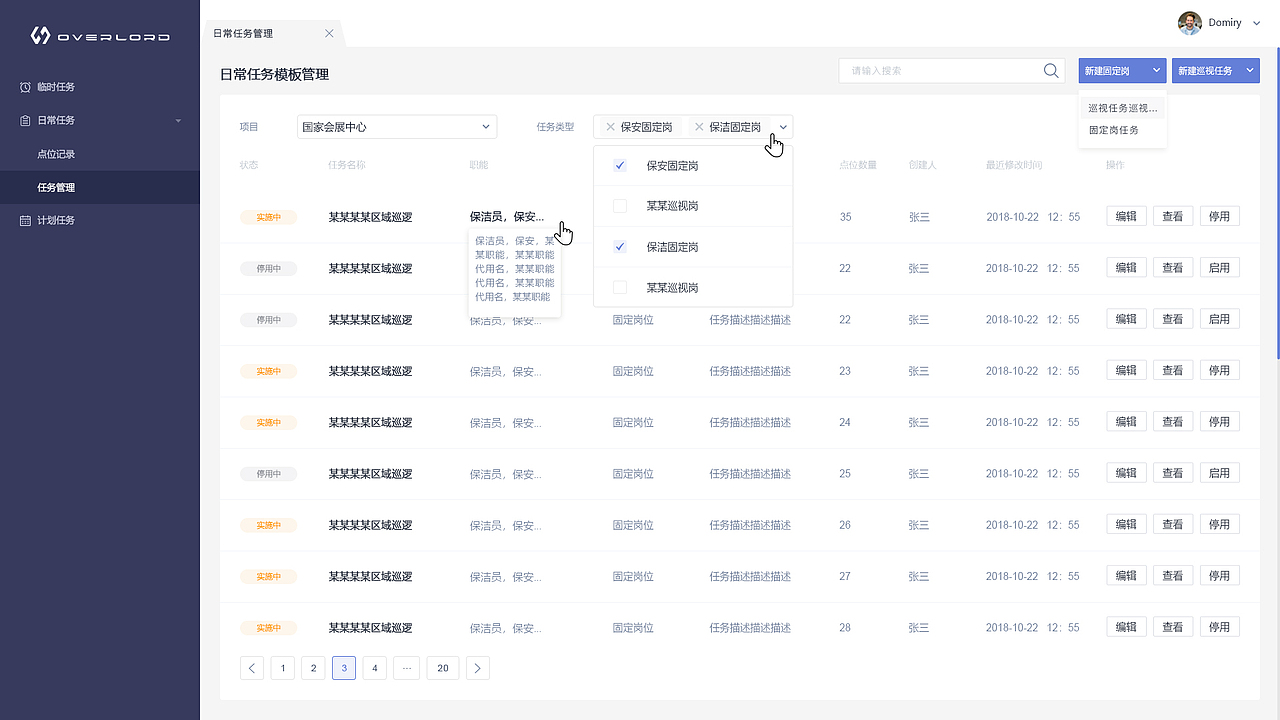This screenshot has height=720, width=1280.
Task: Click the current page 3 button
Action: (344, 668)
